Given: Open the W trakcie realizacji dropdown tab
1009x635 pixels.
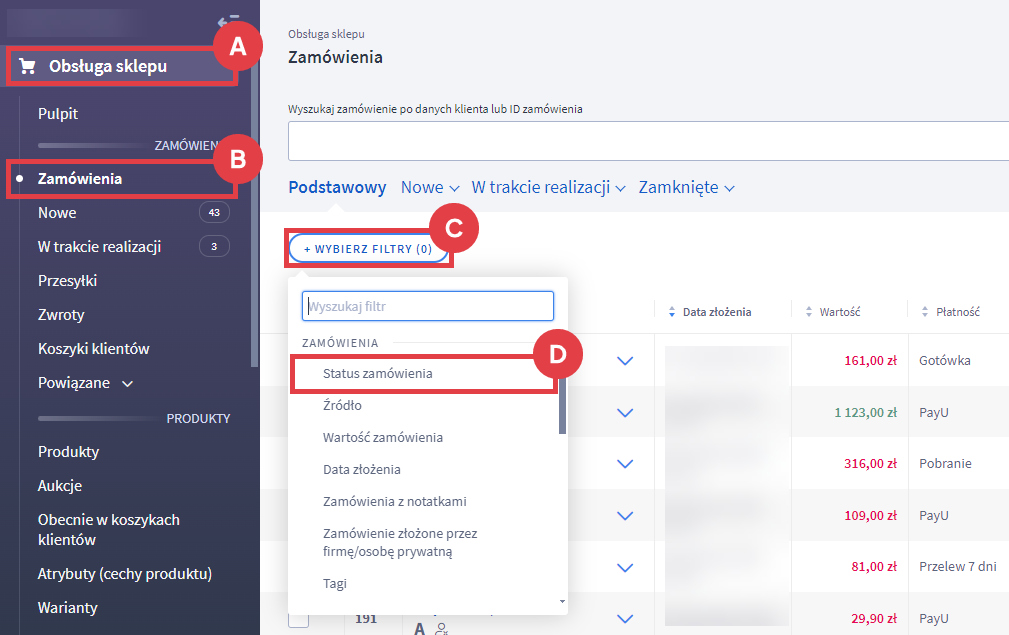Looking at the screenshot, I should click(548, 187).
